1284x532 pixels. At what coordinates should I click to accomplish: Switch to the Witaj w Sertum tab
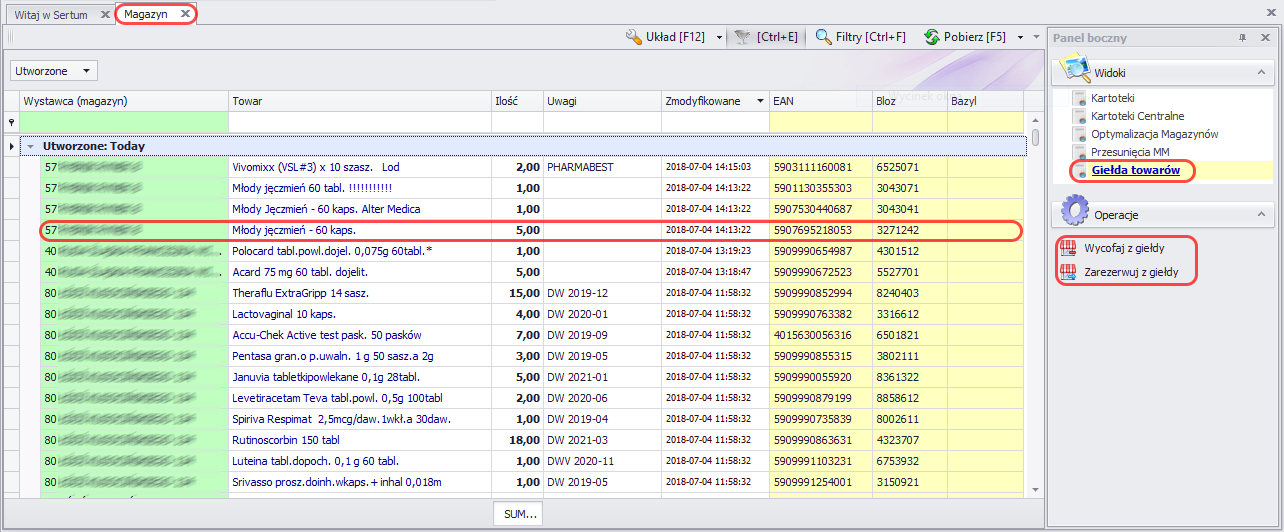(x=51, y=15)
